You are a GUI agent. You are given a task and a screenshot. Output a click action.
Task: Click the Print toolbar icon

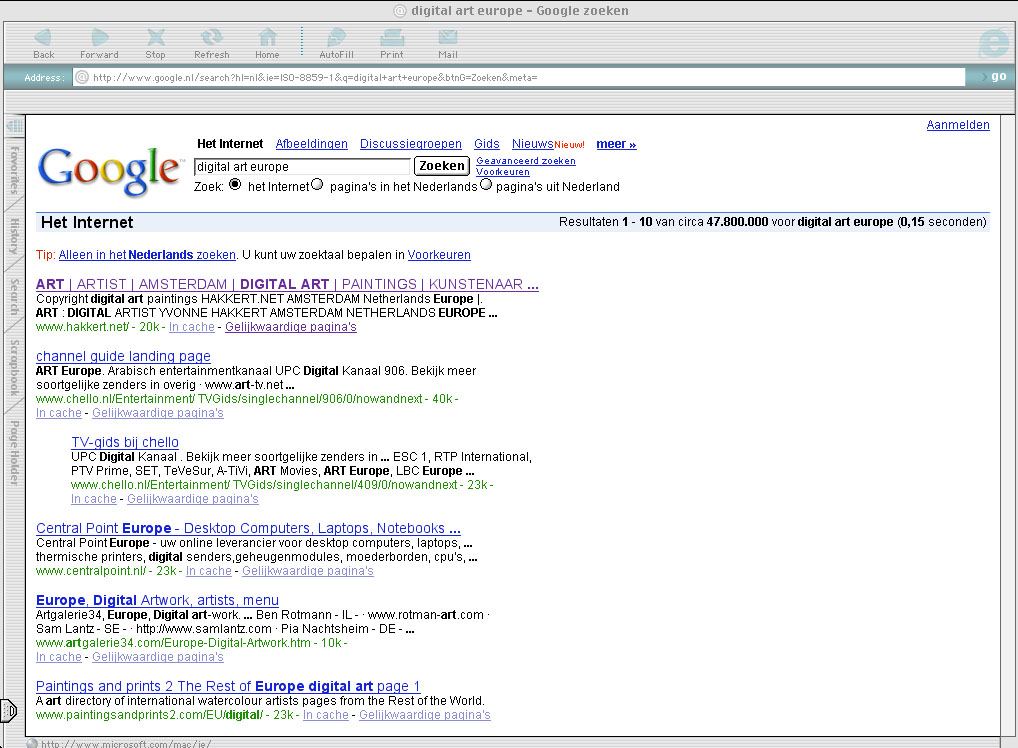[x=391, y=38]
